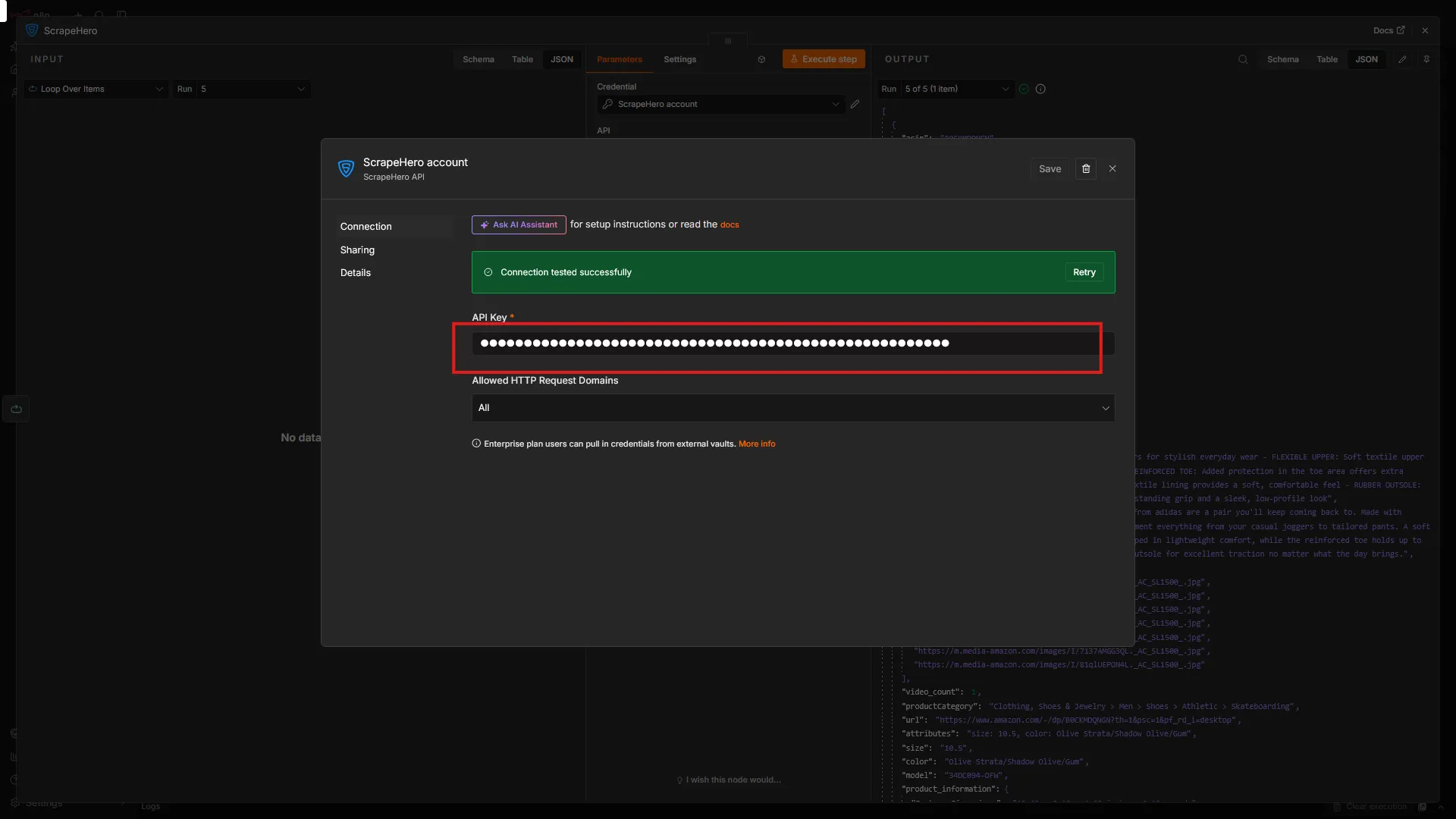Open the Docs external link icon
Image resolution: width=1456 pixels, height=819 pixels.
tap(1401, 30)
